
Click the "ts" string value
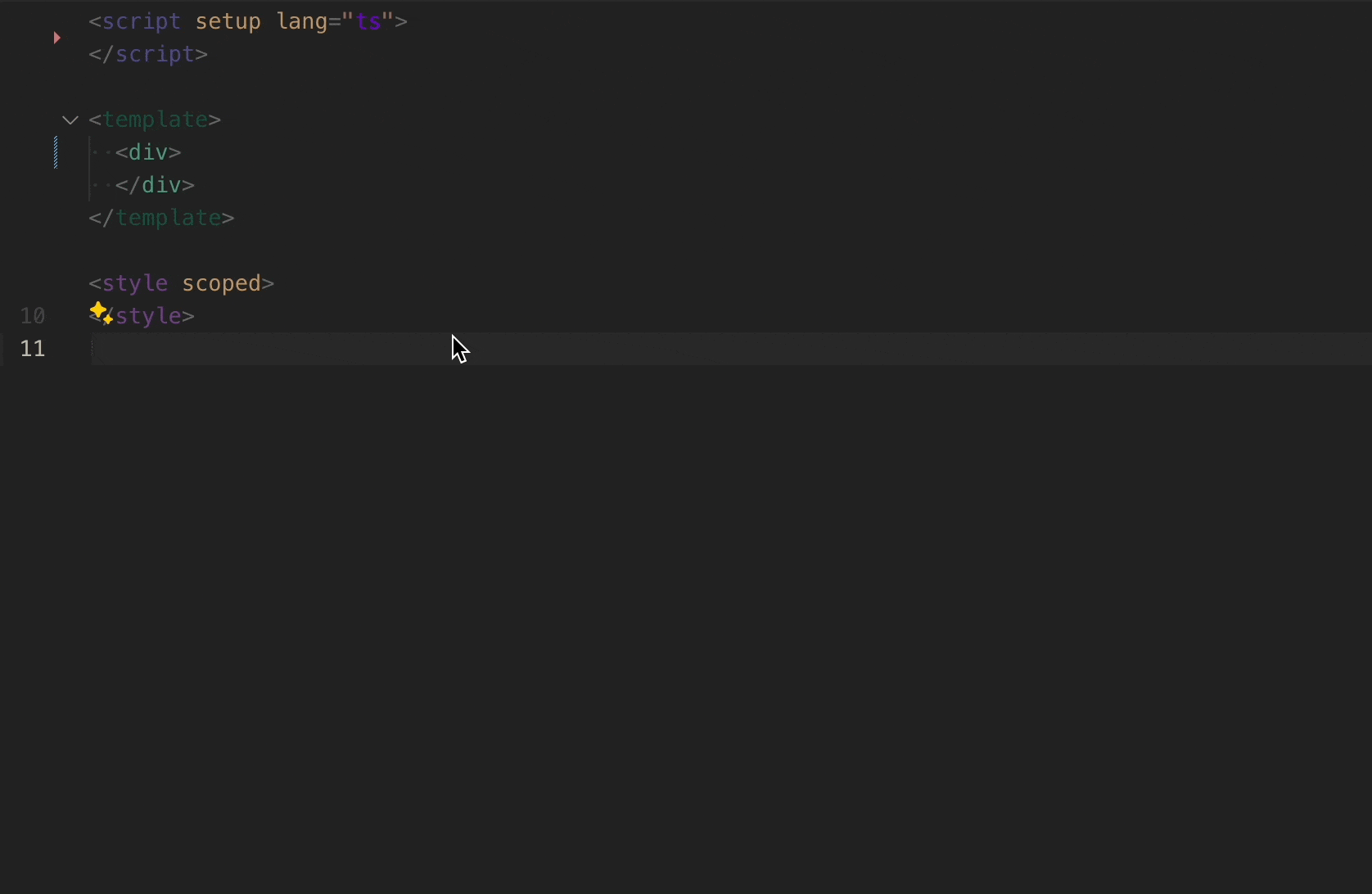click(x=368, y=21)
